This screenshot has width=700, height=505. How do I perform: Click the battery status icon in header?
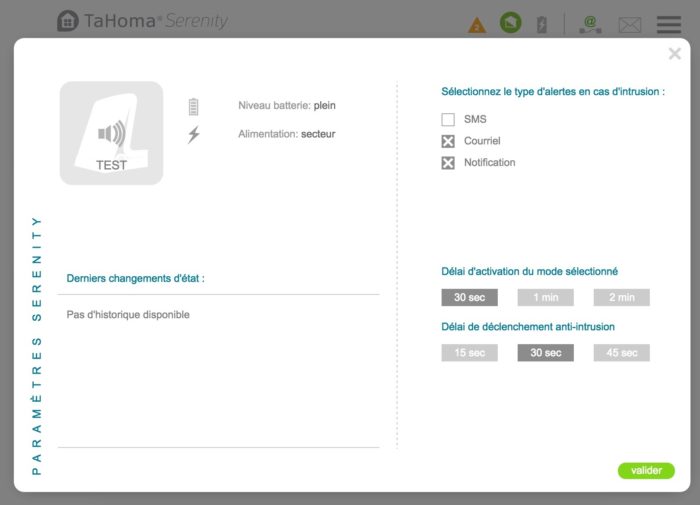coord(542,25)
